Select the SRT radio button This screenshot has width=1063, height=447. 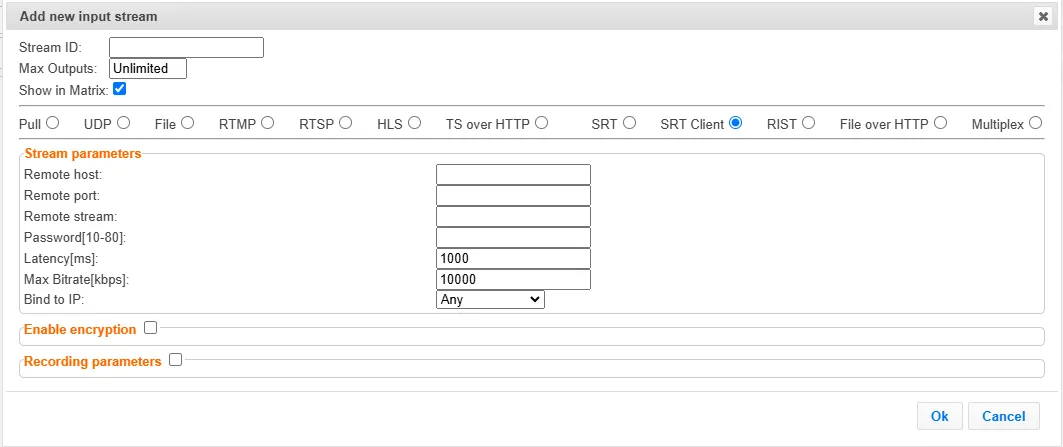(x=629, y=123)
